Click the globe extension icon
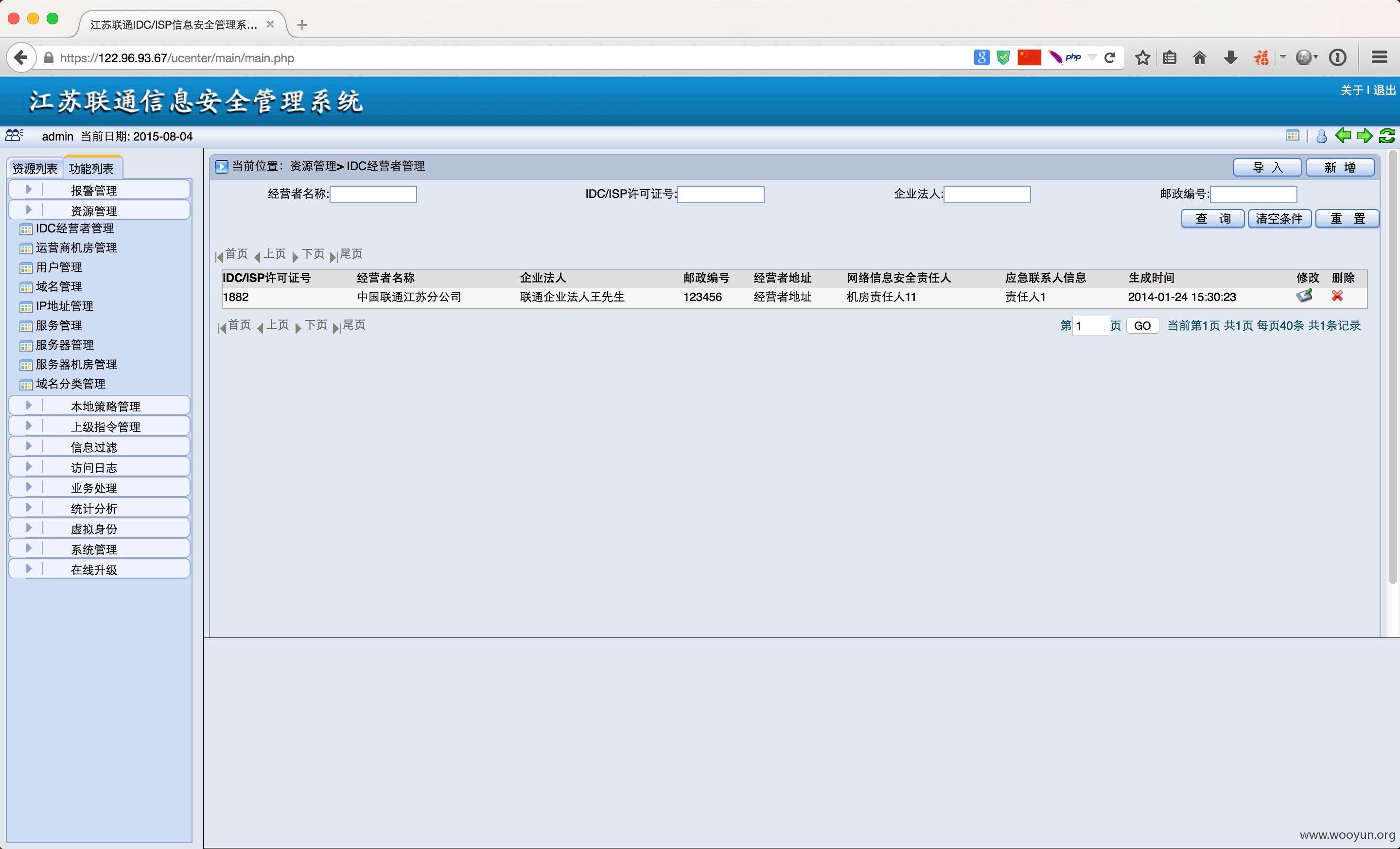 pos(1303,57)
